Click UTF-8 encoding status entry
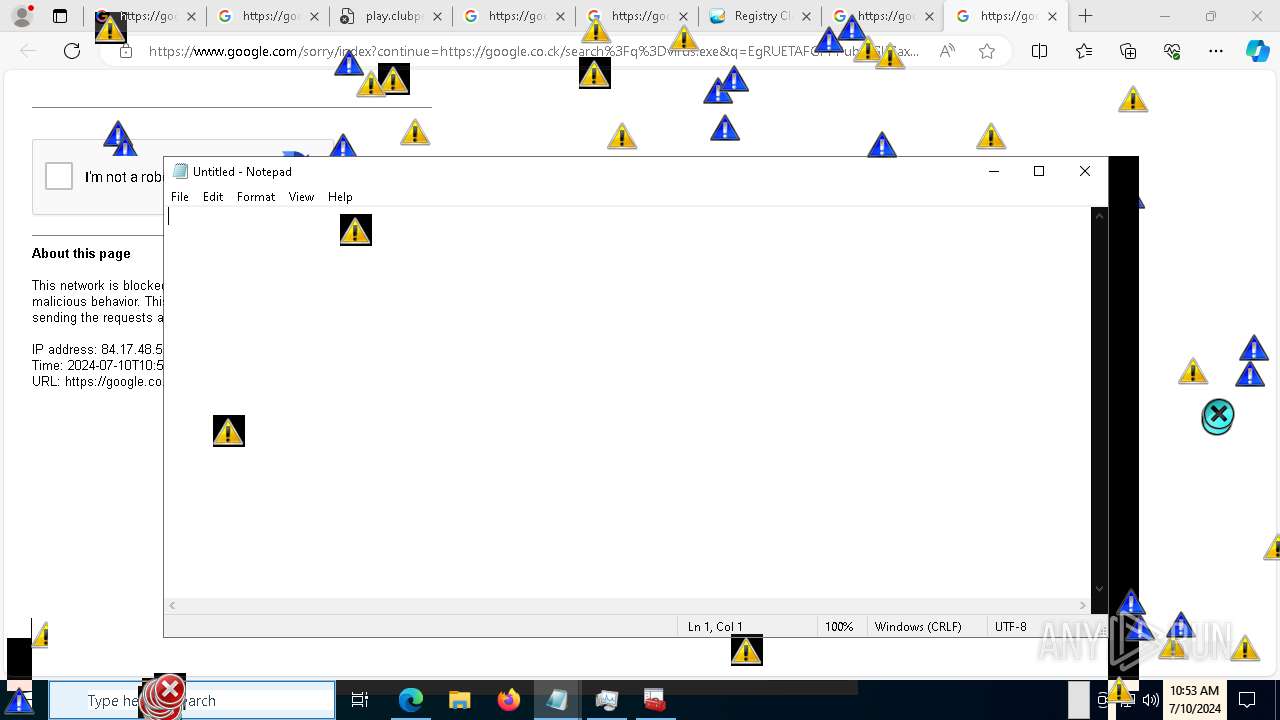This screenshot has height=720, width=1280. coord(1010,626)
